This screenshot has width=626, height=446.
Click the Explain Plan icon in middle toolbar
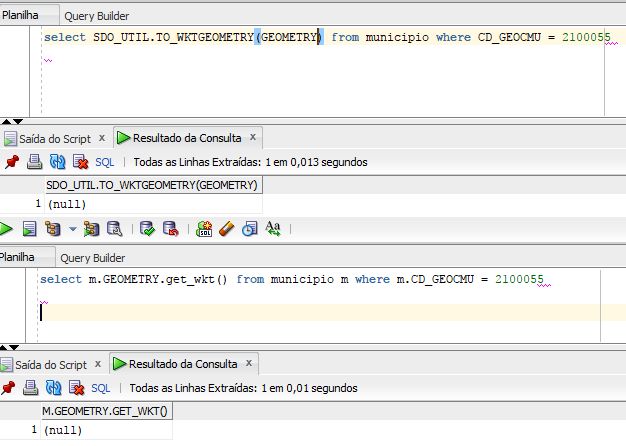53,229
